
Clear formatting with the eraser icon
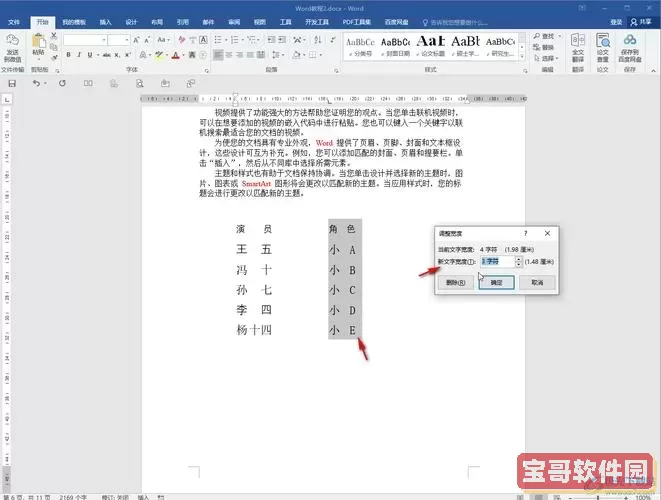pos(182,40)
